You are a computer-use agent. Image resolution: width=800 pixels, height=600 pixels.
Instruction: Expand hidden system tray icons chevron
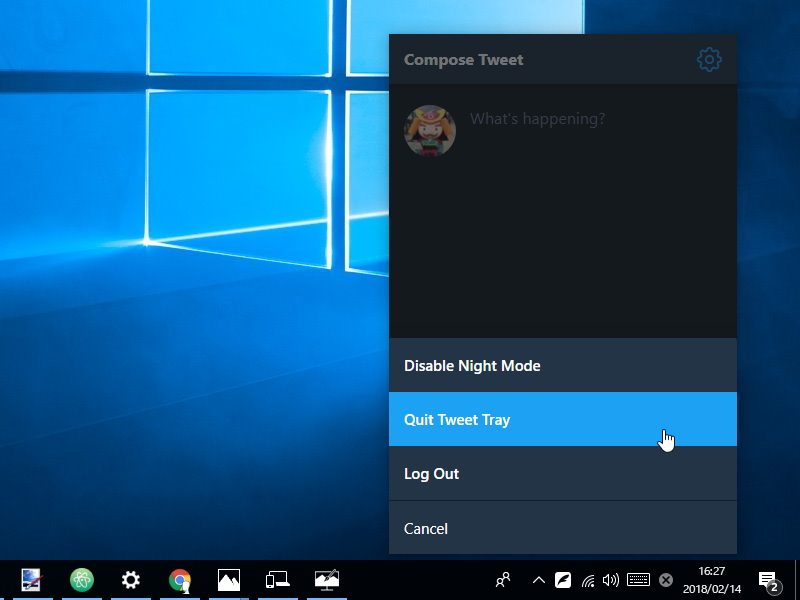[539, 580]
